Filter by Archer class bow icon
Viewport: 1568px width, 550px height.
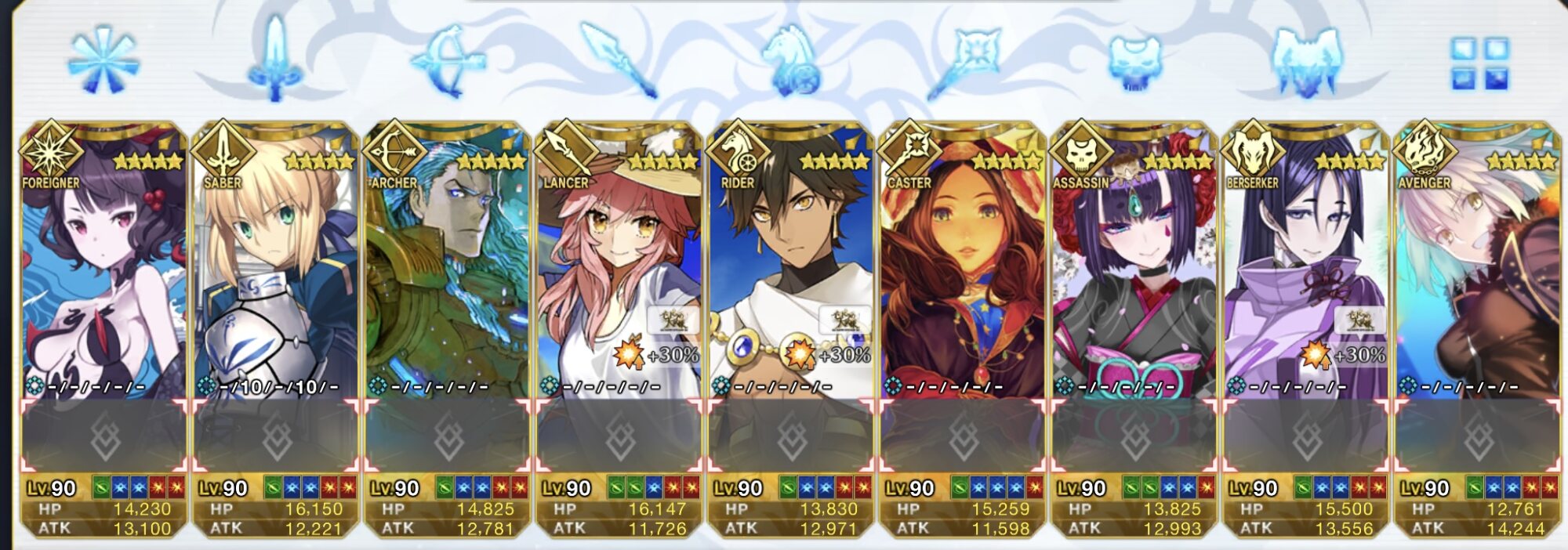point(448,61)
